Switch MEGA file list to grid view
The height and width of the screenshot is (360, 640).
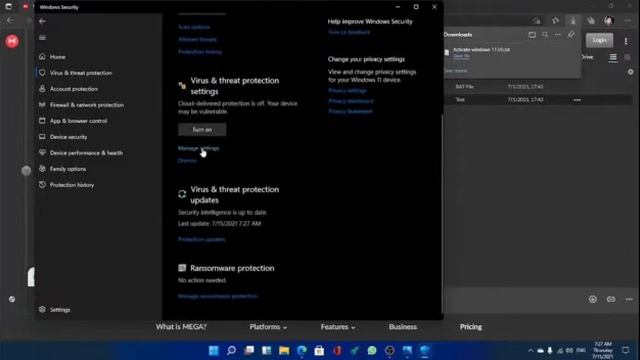coord(627,57)
